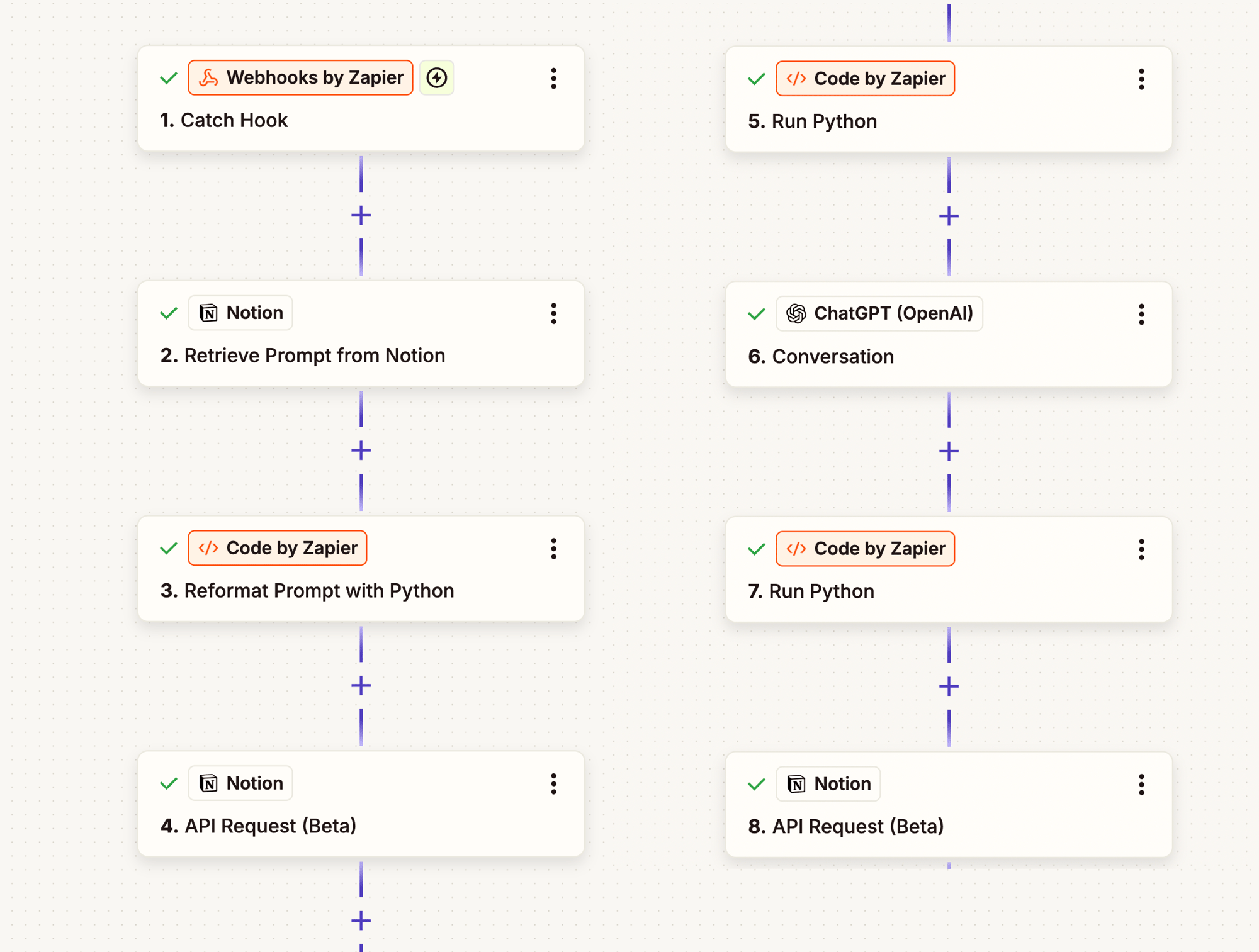Click the code icon on step 3
The width and height of the screenshot is (1259, 952).
pos(208,548)
